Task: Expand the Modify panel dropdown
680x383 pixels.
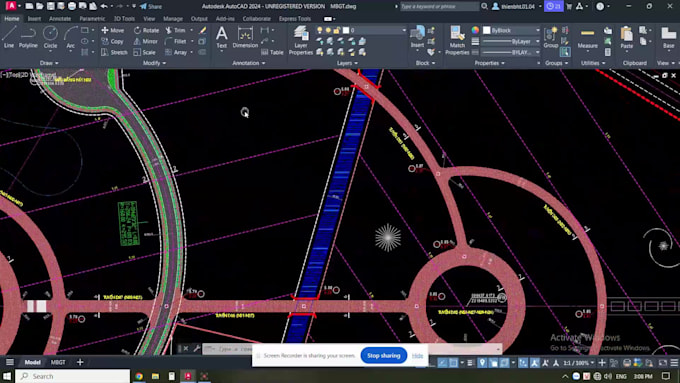Action: pos(154,63)
